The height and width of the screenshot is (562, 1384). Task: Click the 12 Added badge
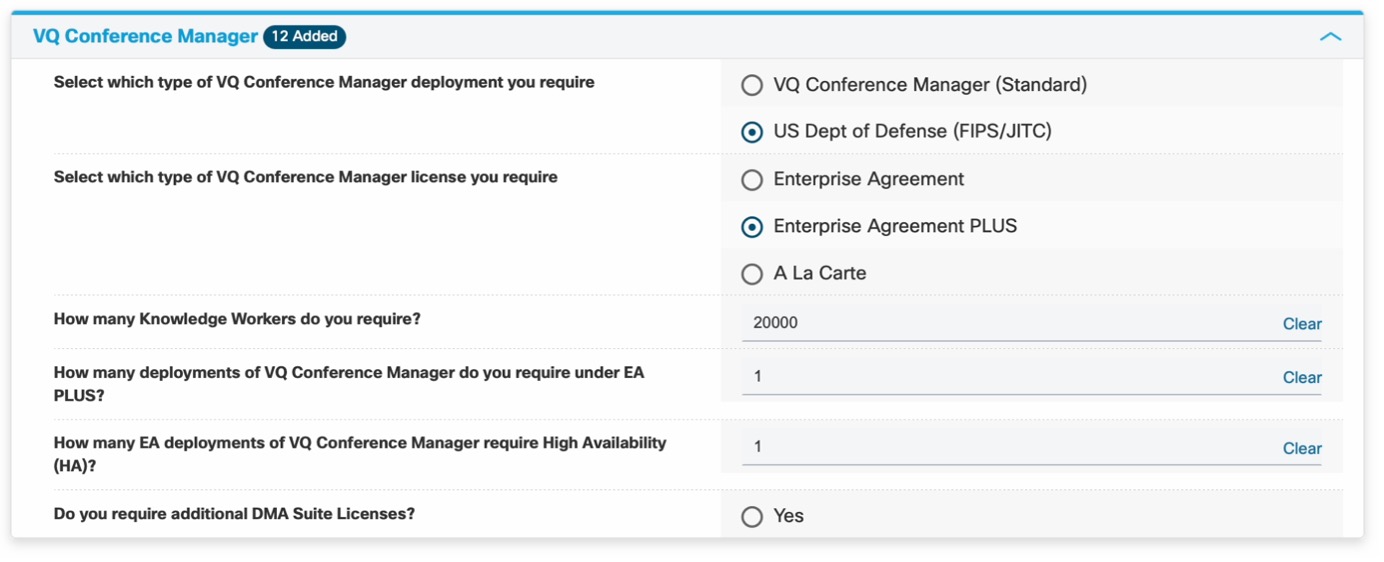(305, 36)
